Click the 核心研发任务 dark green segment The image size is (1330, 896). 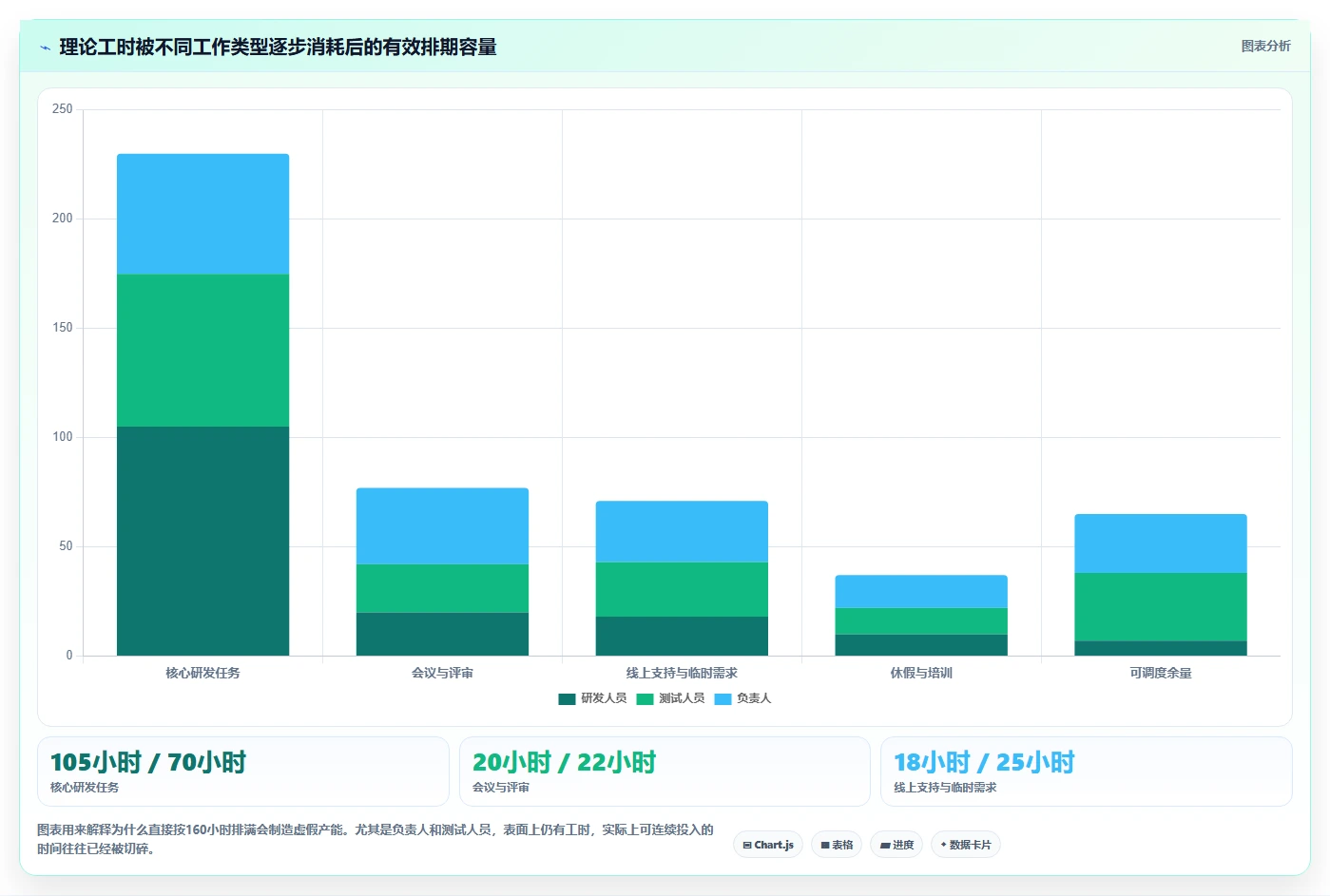click(x=202, y=541)
